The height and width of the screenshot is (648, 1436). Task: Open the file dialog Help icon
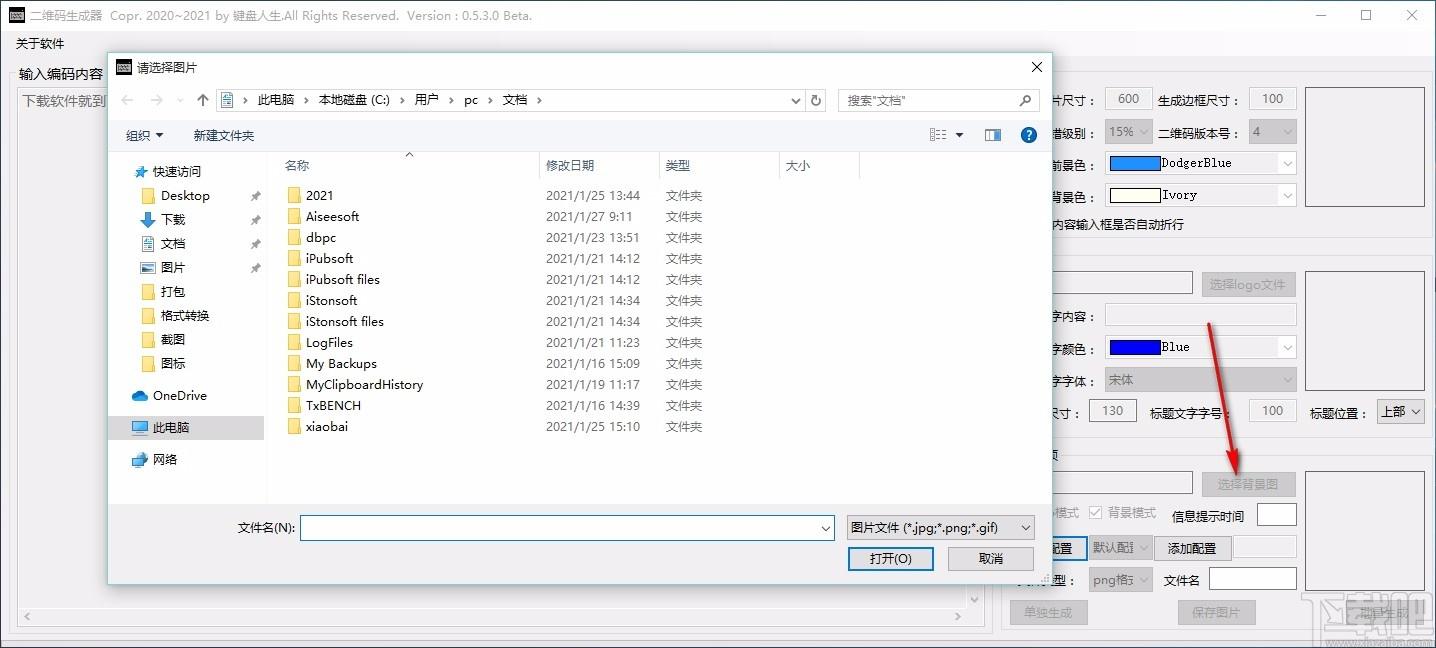[x=1028, y=135]
